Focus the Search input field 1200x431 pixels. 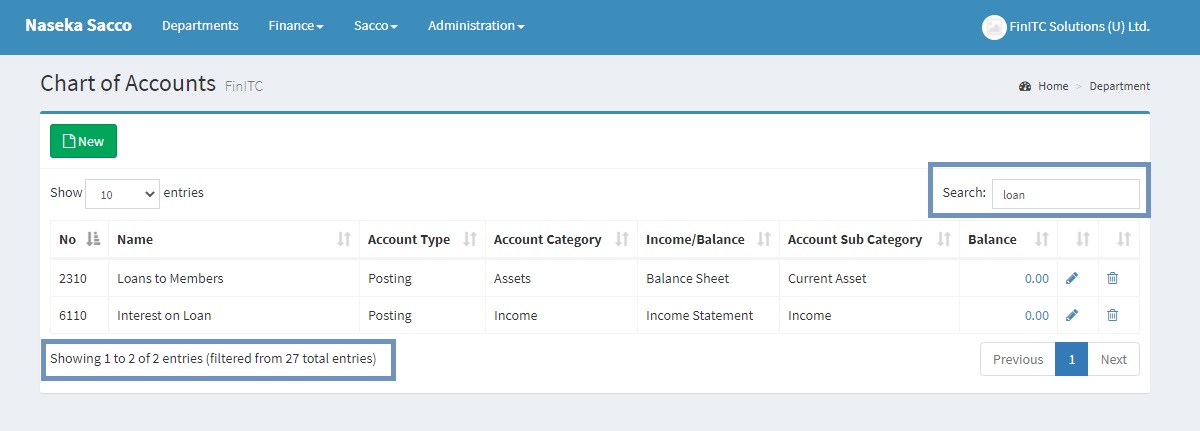pyautogui.click(x=1065, y=194)
